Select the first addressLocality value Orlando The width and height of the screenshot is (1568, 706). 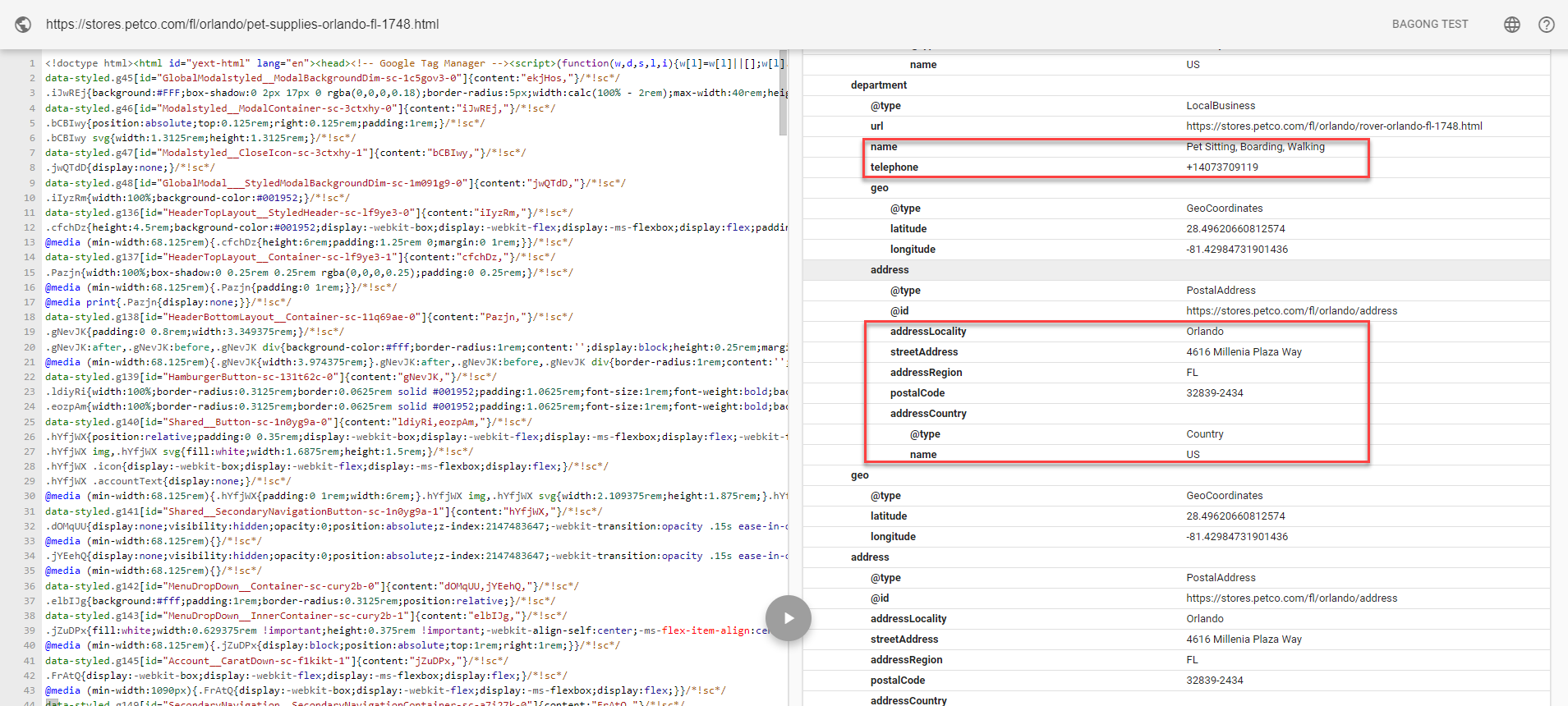point(1205,332)
